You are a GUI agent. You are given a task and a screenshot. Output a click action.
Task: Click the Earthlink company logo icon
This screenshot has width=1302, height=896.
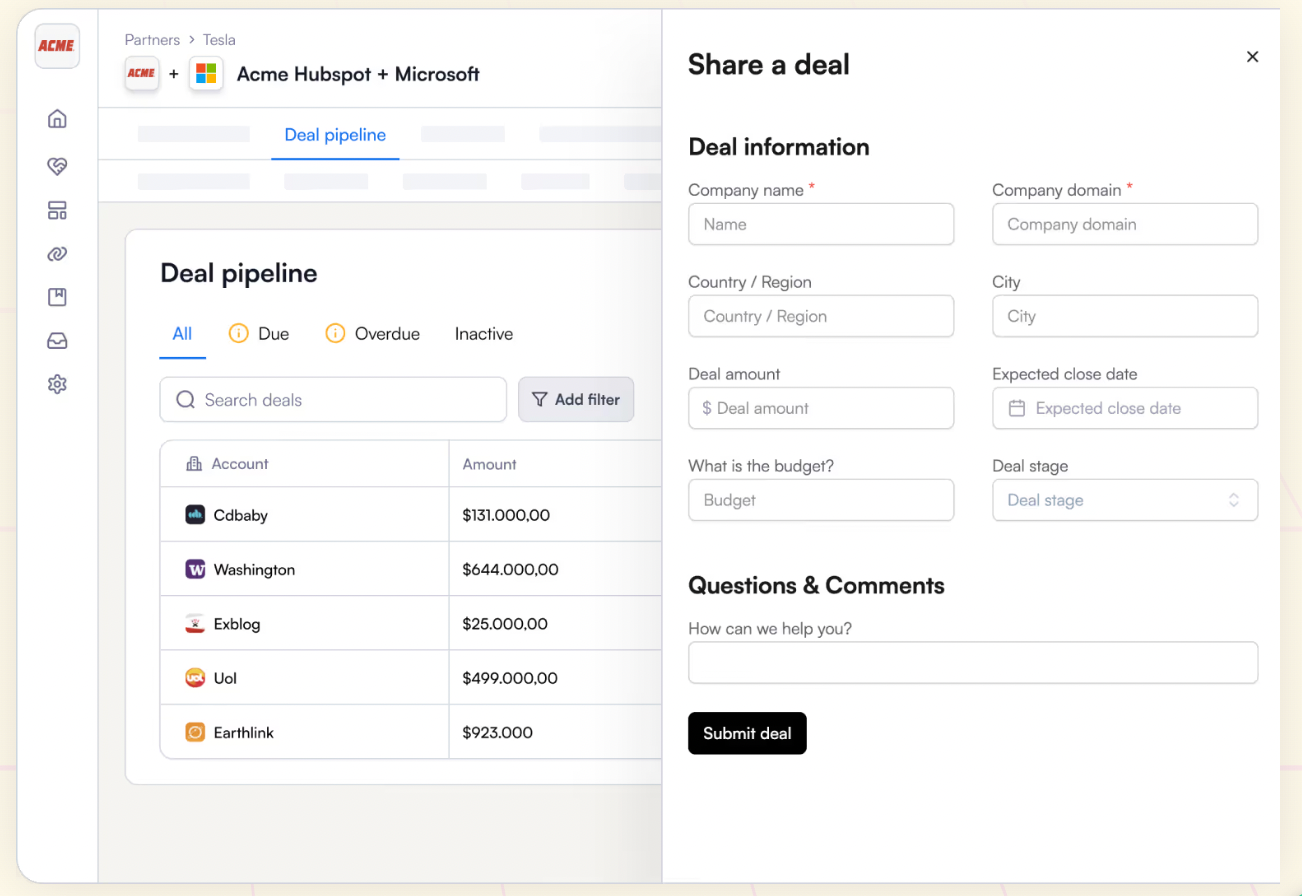coord(195,732)
